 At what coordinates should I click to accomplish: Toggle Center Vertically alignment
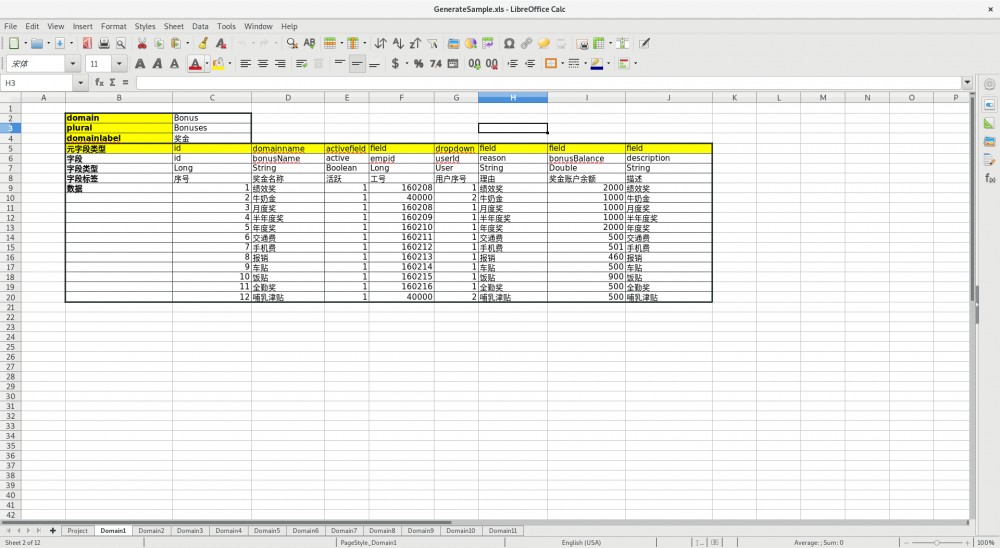[357, 63]
